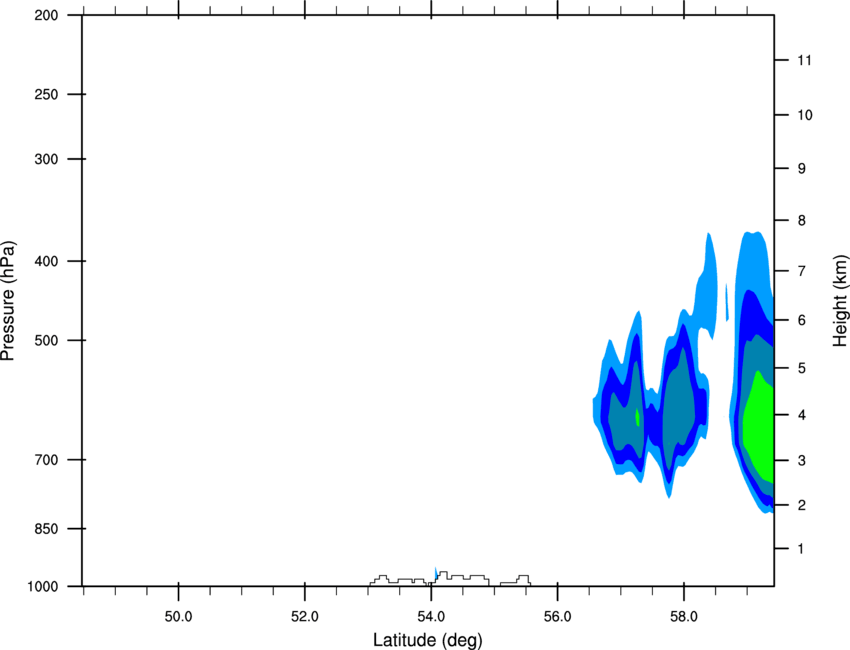Click the 4 km height label
The image size is (850, 650).
point(802,415)
